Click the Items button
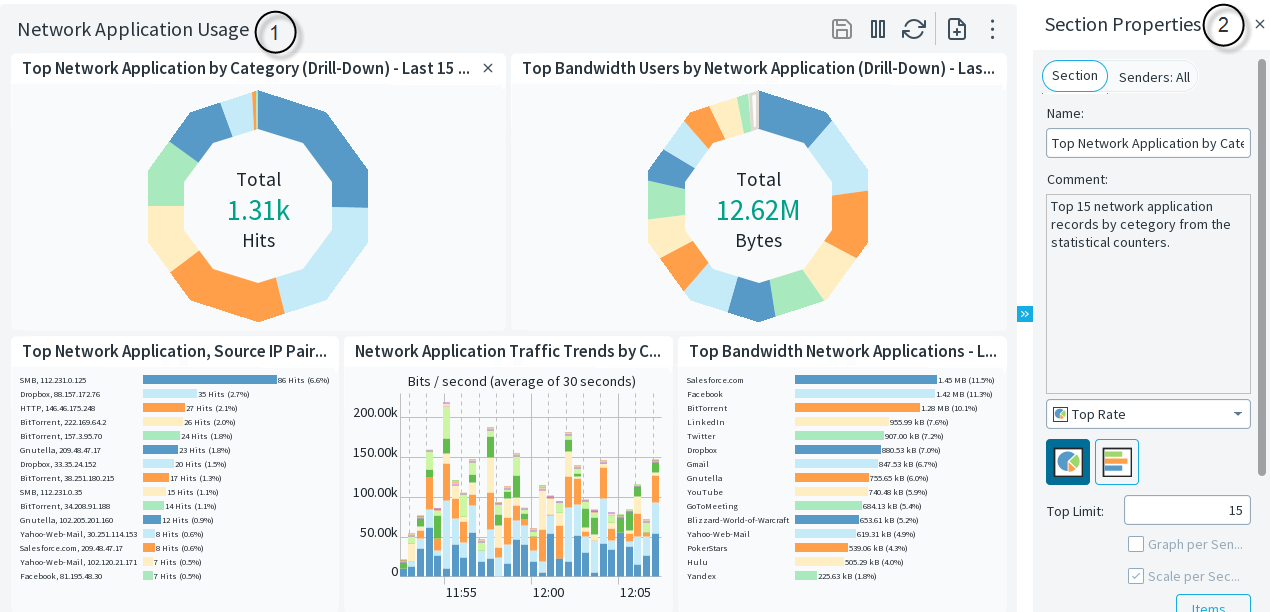This screenshot has width=1270, height=612. pyautogui.click(x=1213, y=605)
